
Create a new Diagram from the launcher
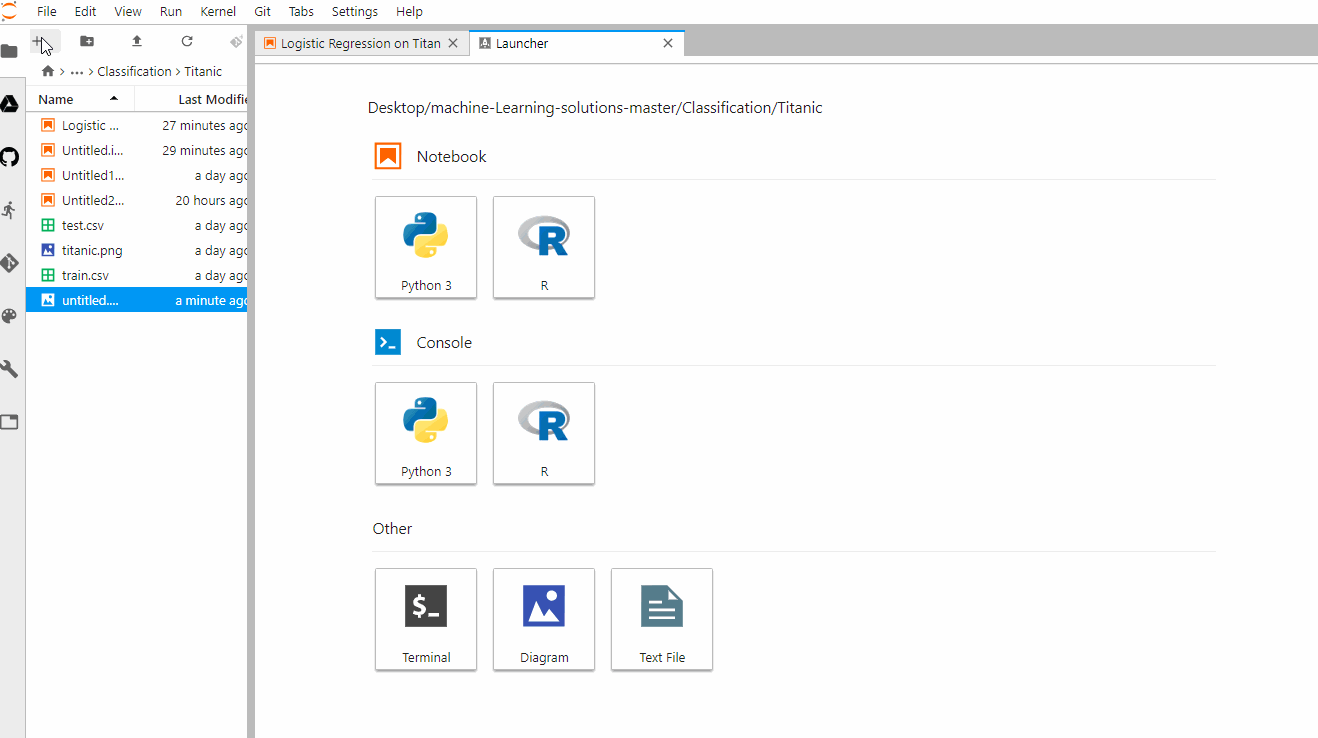[x=544, y=619]
